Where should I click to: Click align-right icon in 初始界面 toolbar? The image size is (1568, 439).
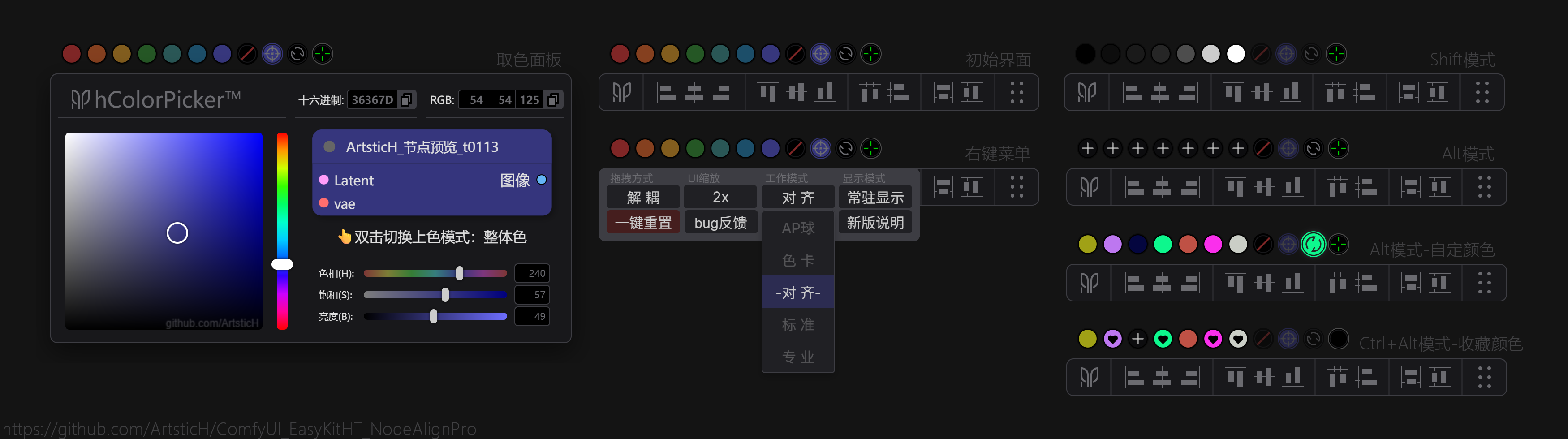tap(723, 93)
